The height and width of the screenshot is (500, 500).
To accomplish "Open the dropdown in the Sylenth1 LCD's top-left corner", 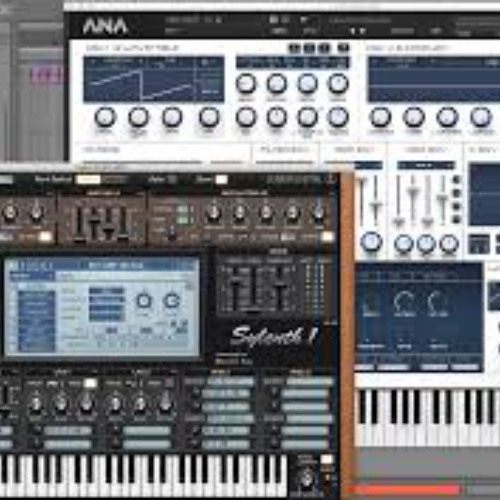I will coord(32,276).
